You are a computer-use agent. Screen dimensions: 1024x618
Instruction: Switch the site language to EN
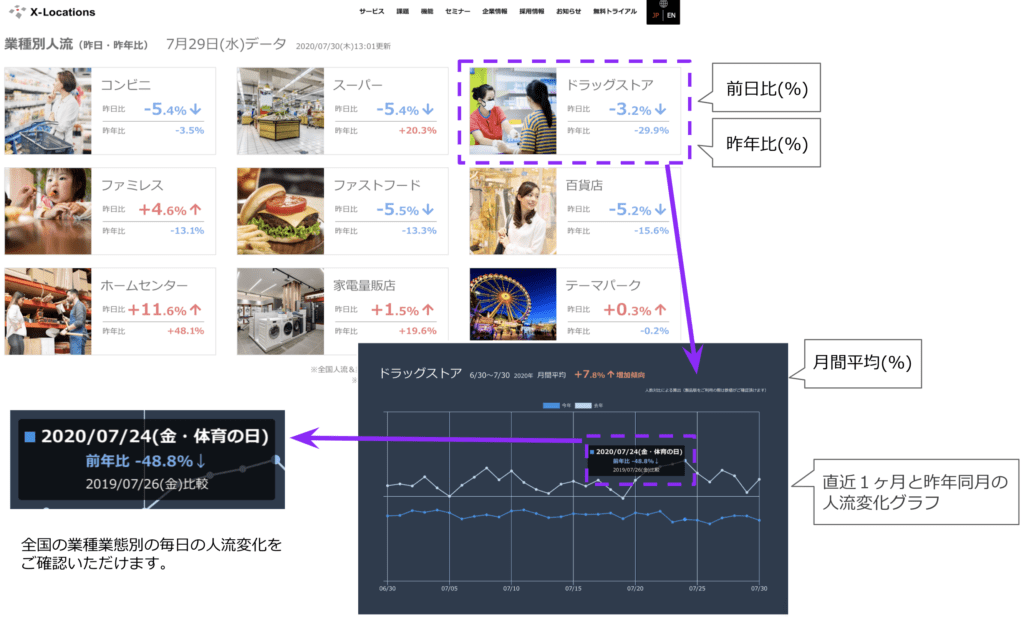click(x=671, y=16)
